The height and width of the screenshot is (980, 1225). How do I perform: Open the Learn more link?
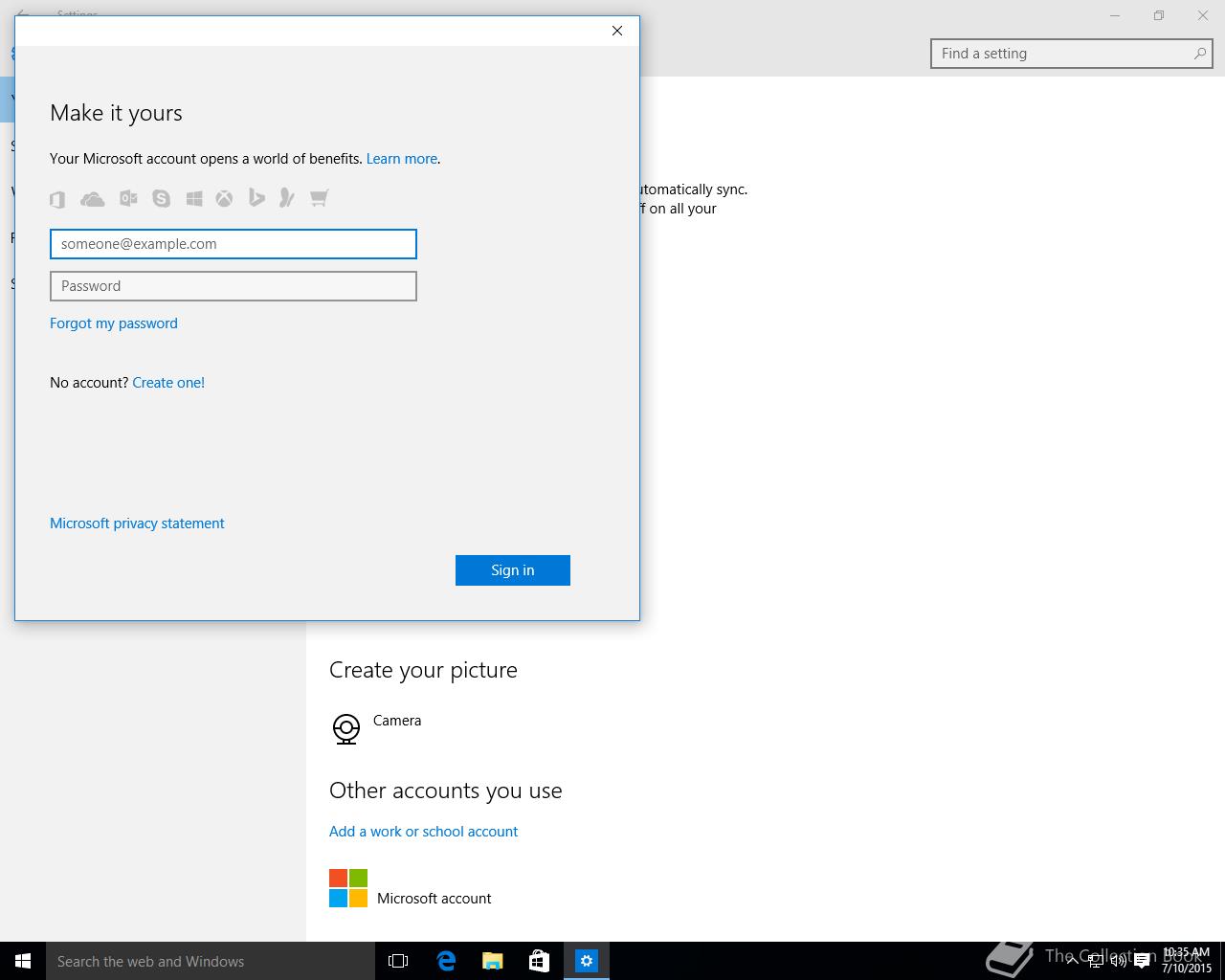tap(402, 159)
